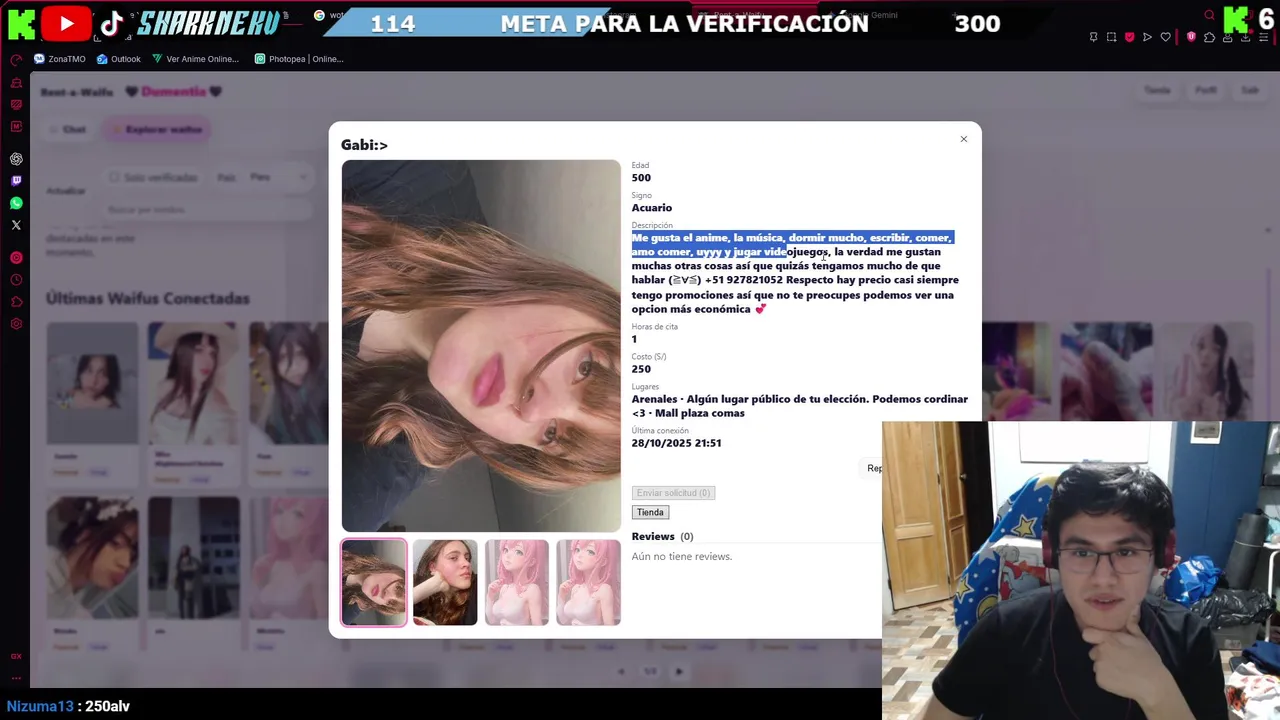Viewport: 1280px width, 720px height.
Task: Open settings gear icon in sidebar
Action: pyautogui.click(x=16, y=324)
